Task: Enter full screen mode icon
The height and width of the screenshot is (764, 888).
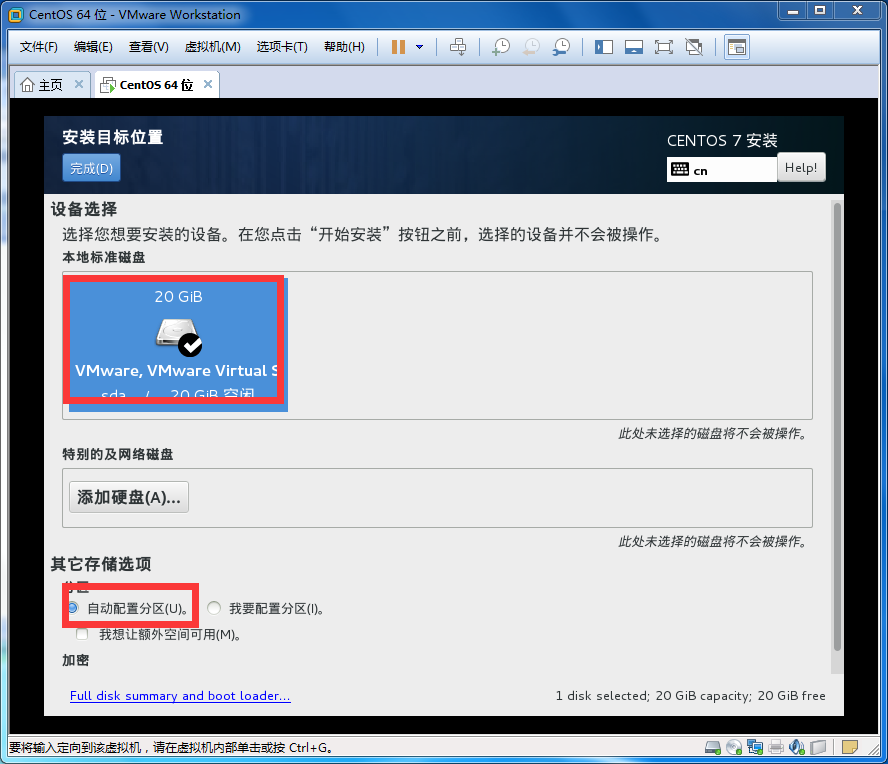Action: 663,47
